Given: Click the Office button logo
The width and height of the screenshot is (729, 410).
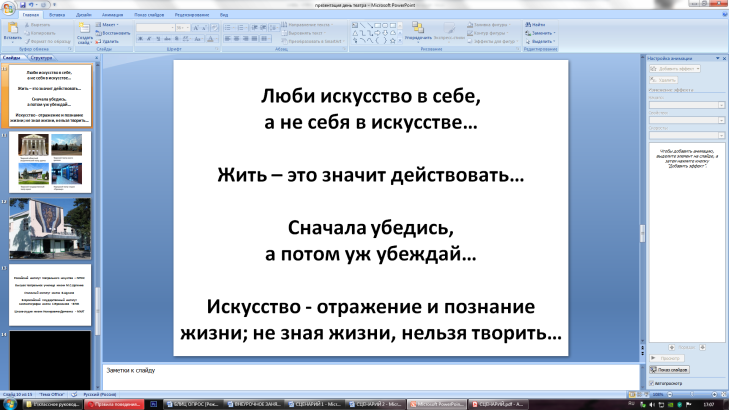Looking at the screenshot, I should pos(9,8).
